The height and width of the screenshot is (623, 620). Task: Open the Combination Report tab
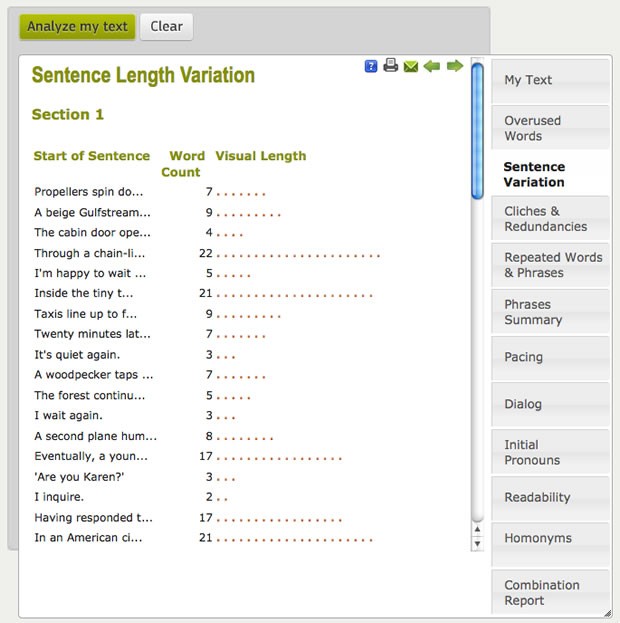tap(550, 592)
